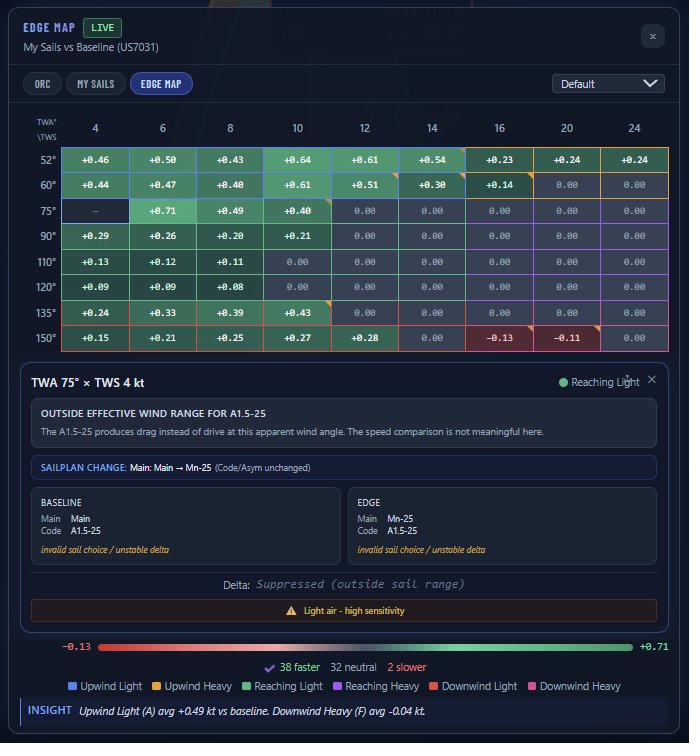Image resolution: width=700 pixels, height=756 pixels.
Task: Click the LIVE status badge
Action: (x=103, y=28)
